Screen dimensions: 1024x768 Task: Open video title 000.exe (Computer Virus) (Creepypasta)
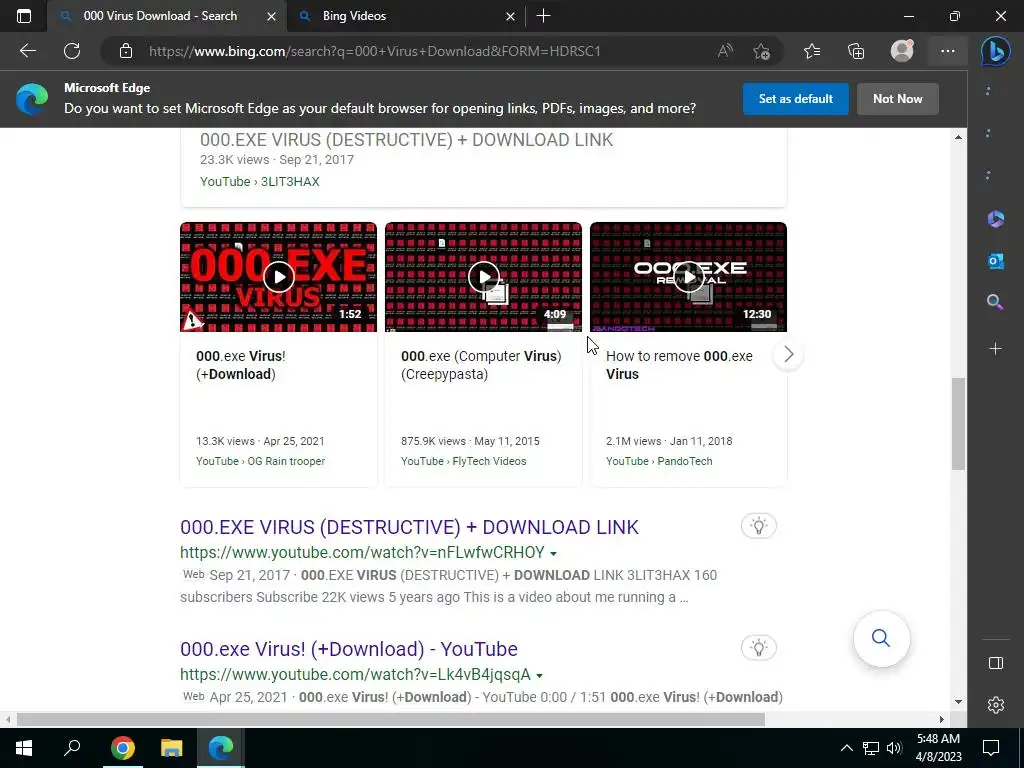(x=481, y=365)
